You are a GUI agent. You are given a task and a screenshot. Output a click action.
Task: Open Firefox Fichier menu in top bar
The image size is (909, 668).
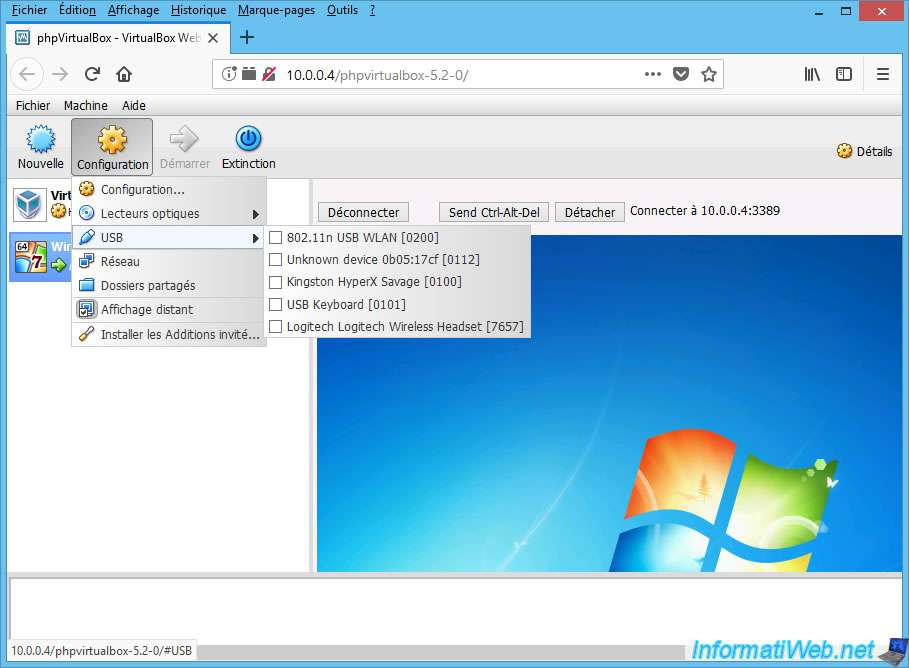point(30,10)
